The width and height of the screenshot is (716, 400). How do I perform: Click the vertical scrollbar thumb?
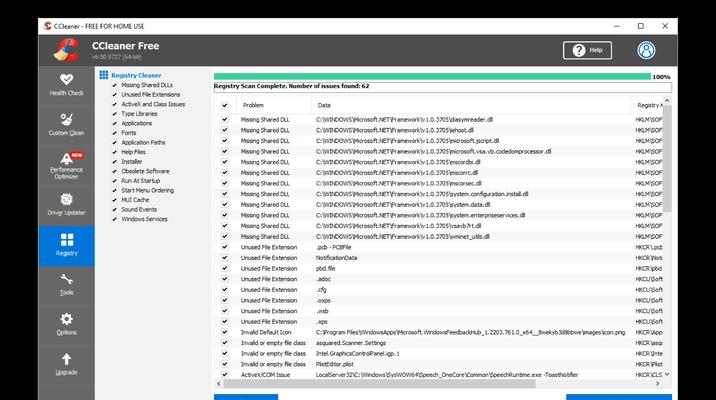[x=667, y=158]
